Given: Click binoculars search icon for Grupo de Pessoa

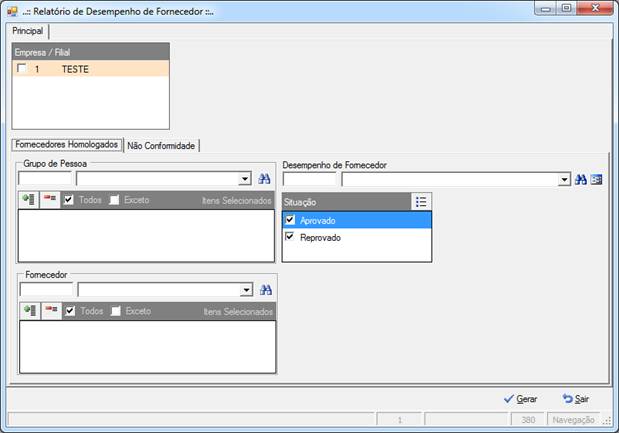Looking at the screenshot, I should point(264,179).
